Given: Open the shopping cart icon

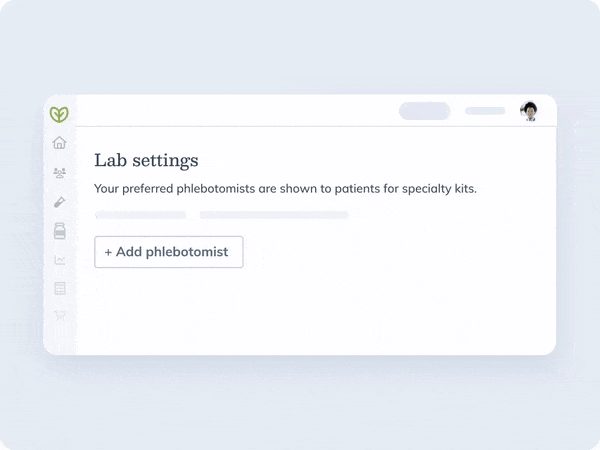Looking at the screenshot, I should pos(60,315).
